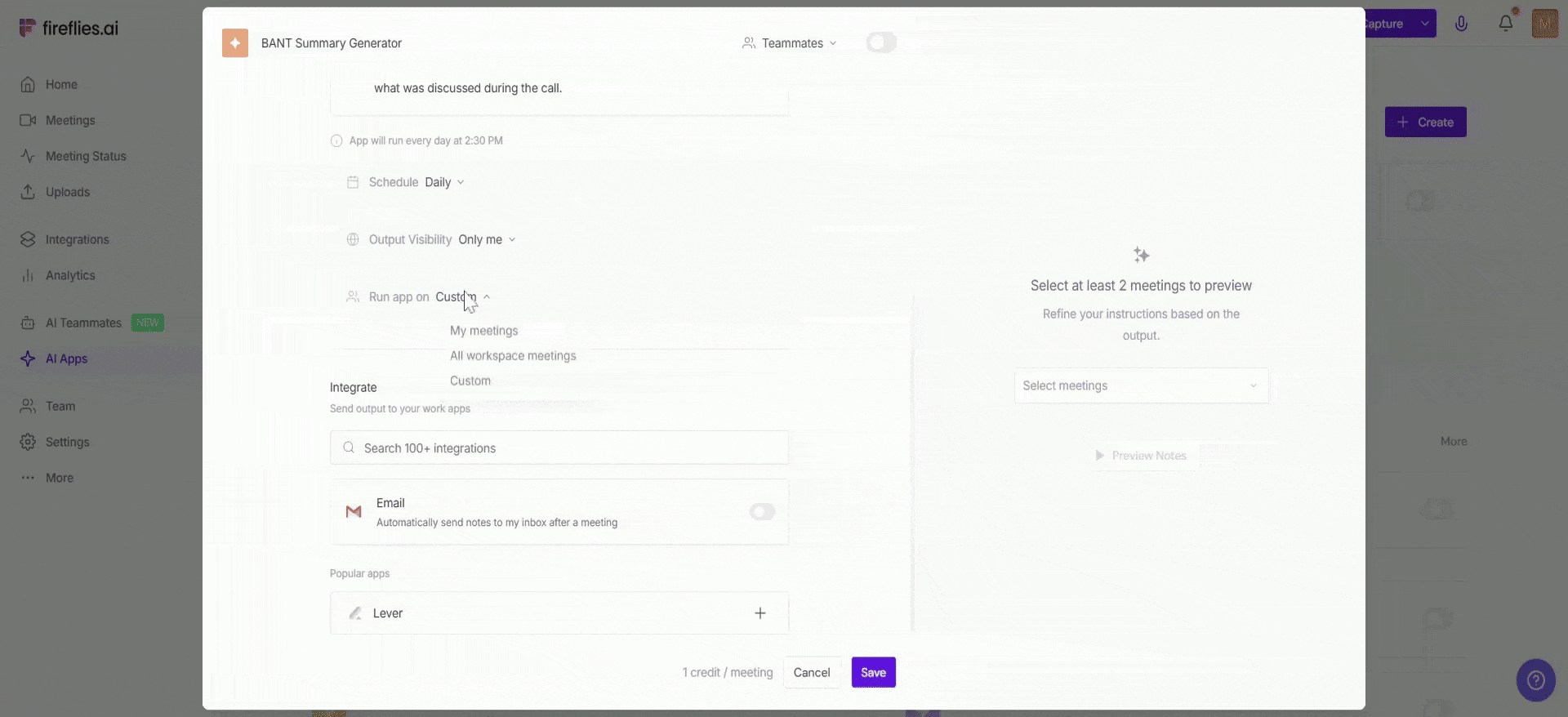Screen dimensions: 1568x717
Task: Click the Uploads arrow icon
Action: 28,192
